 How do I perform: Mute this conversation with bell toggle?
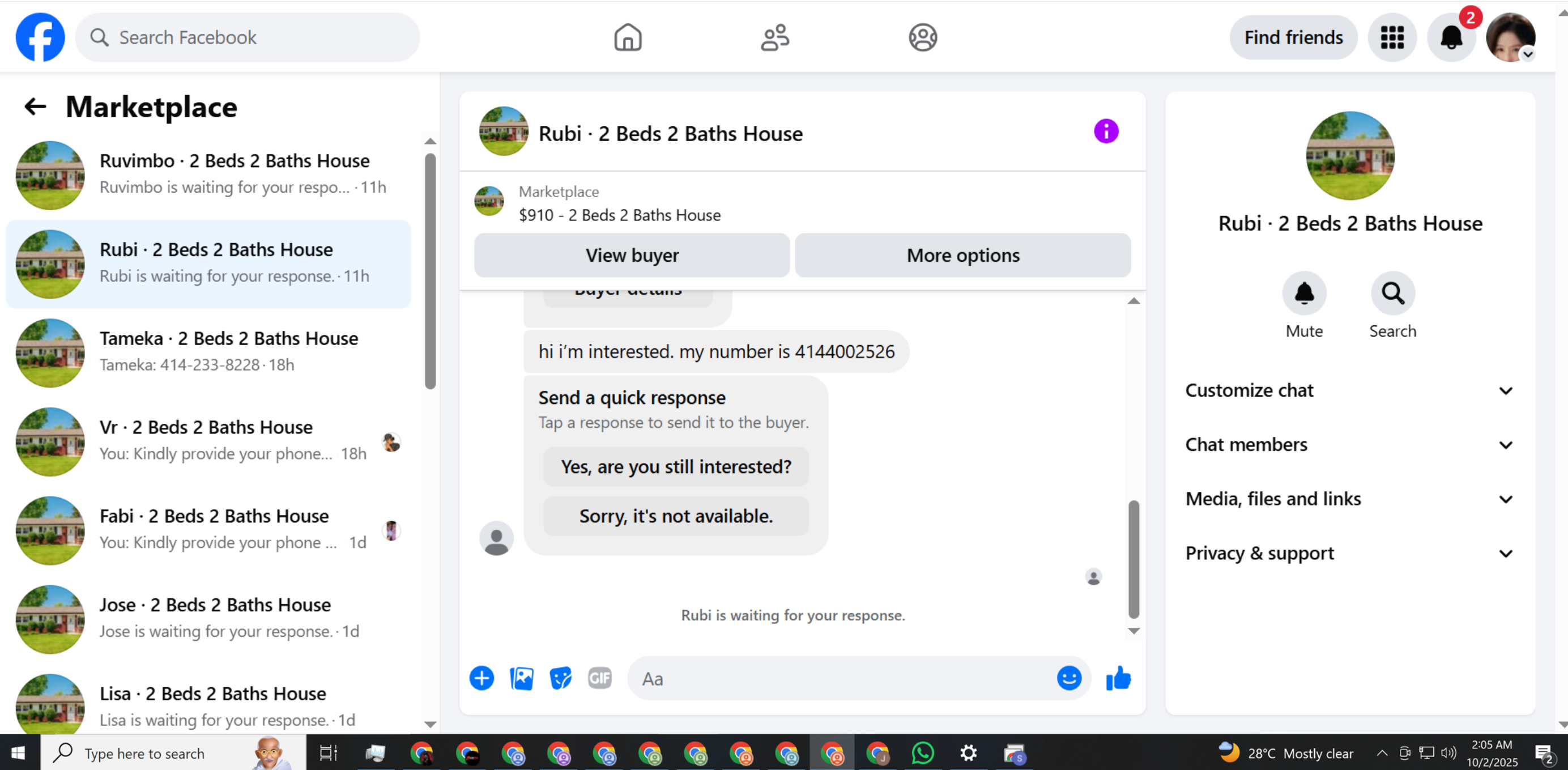[1304, 293]
